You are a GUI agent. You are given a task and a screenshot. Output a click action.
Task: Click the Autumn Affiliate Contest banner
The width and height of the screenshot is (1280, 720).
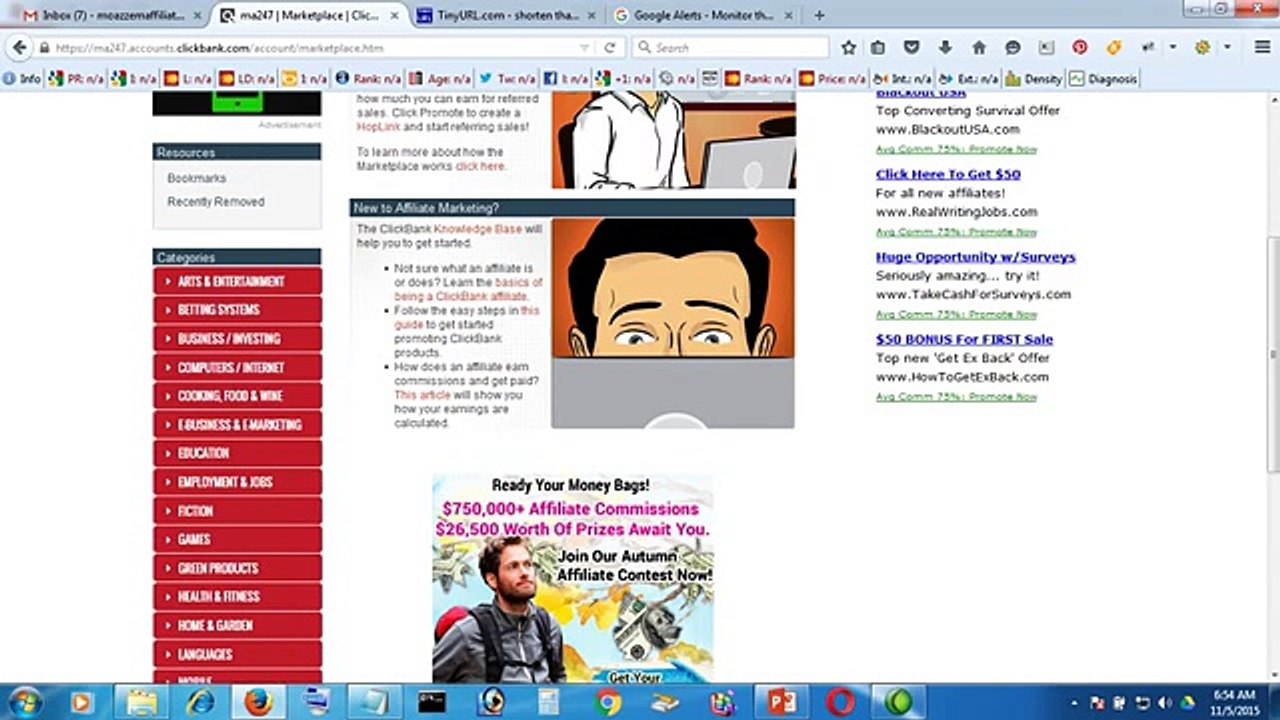(x=573, y=578)
